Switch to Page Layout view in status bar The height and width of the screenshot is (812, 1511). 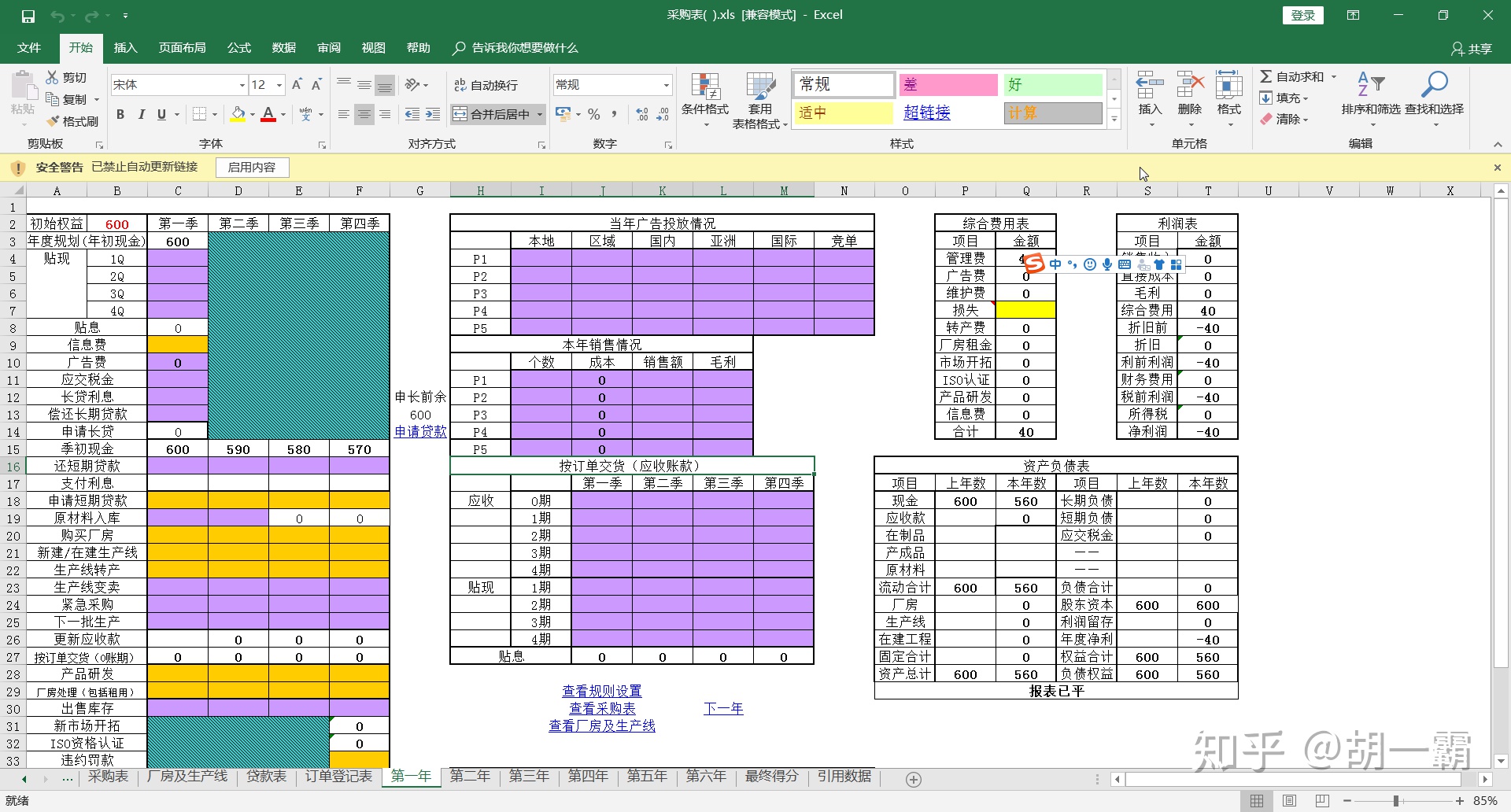click(x=1289, y=801)
